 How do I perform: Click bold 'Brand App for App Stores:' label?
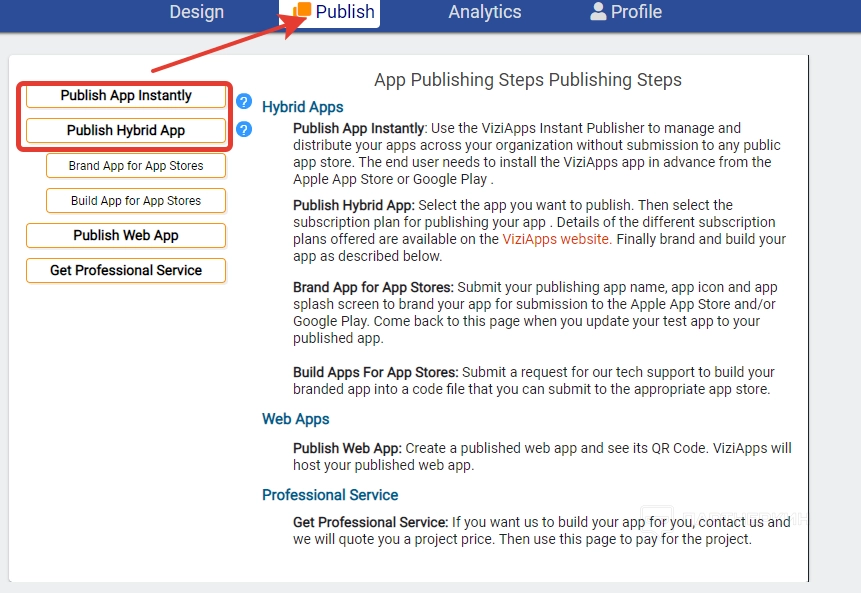373,287
